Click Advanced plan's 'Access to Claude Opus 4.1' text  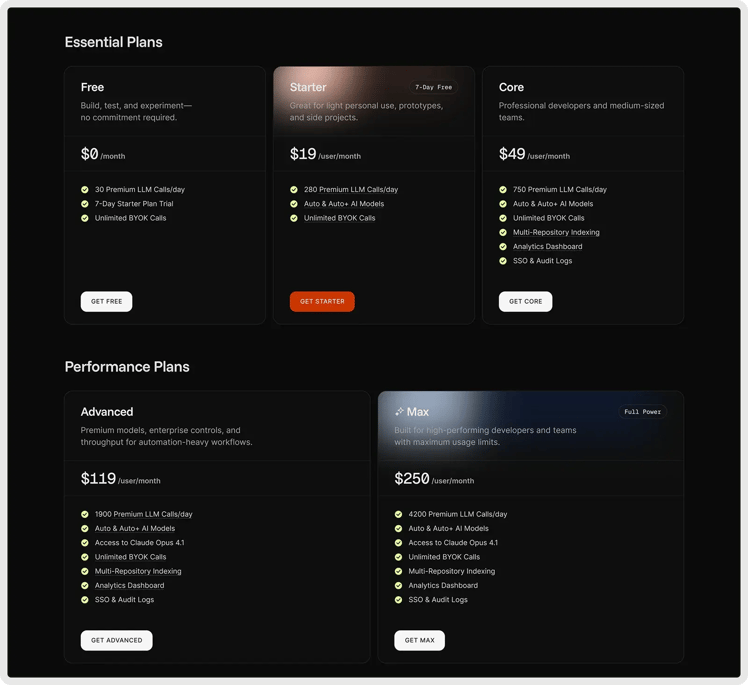click(x=139, y=543)
